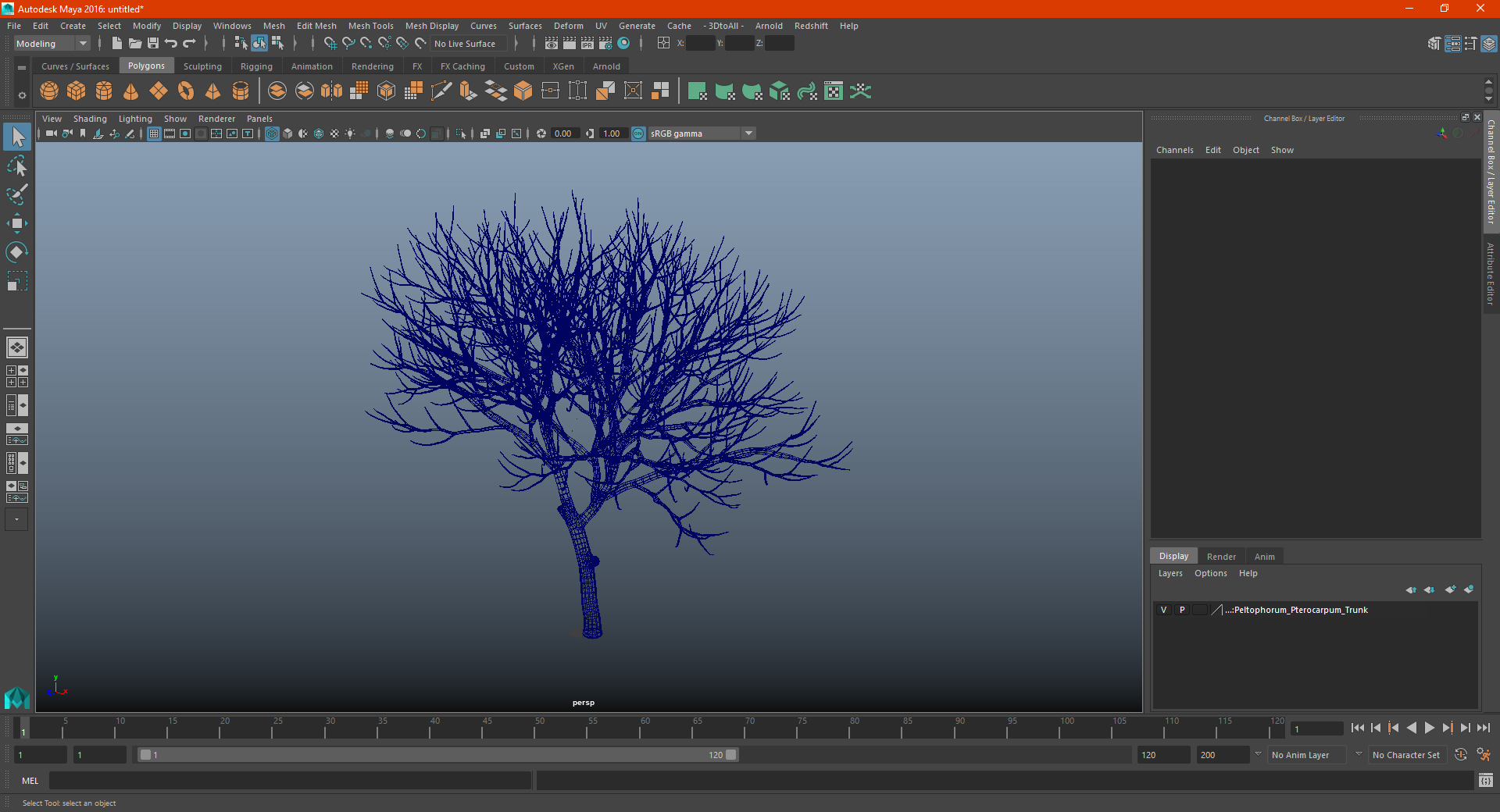This screenshot has width=1500, height=812.
Task: Open Render Settings from status line
Action: tap(605, 44)
